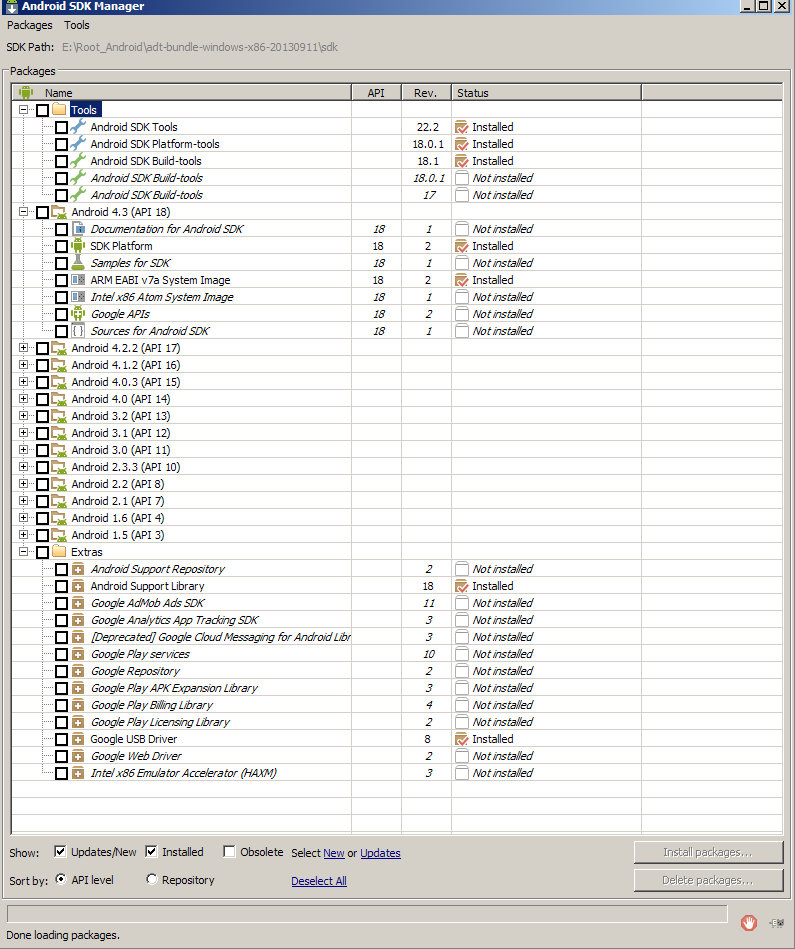Click the Documentation for Android SDK icon
Viewport: 795px width, 949px height.
pos(78,229)
